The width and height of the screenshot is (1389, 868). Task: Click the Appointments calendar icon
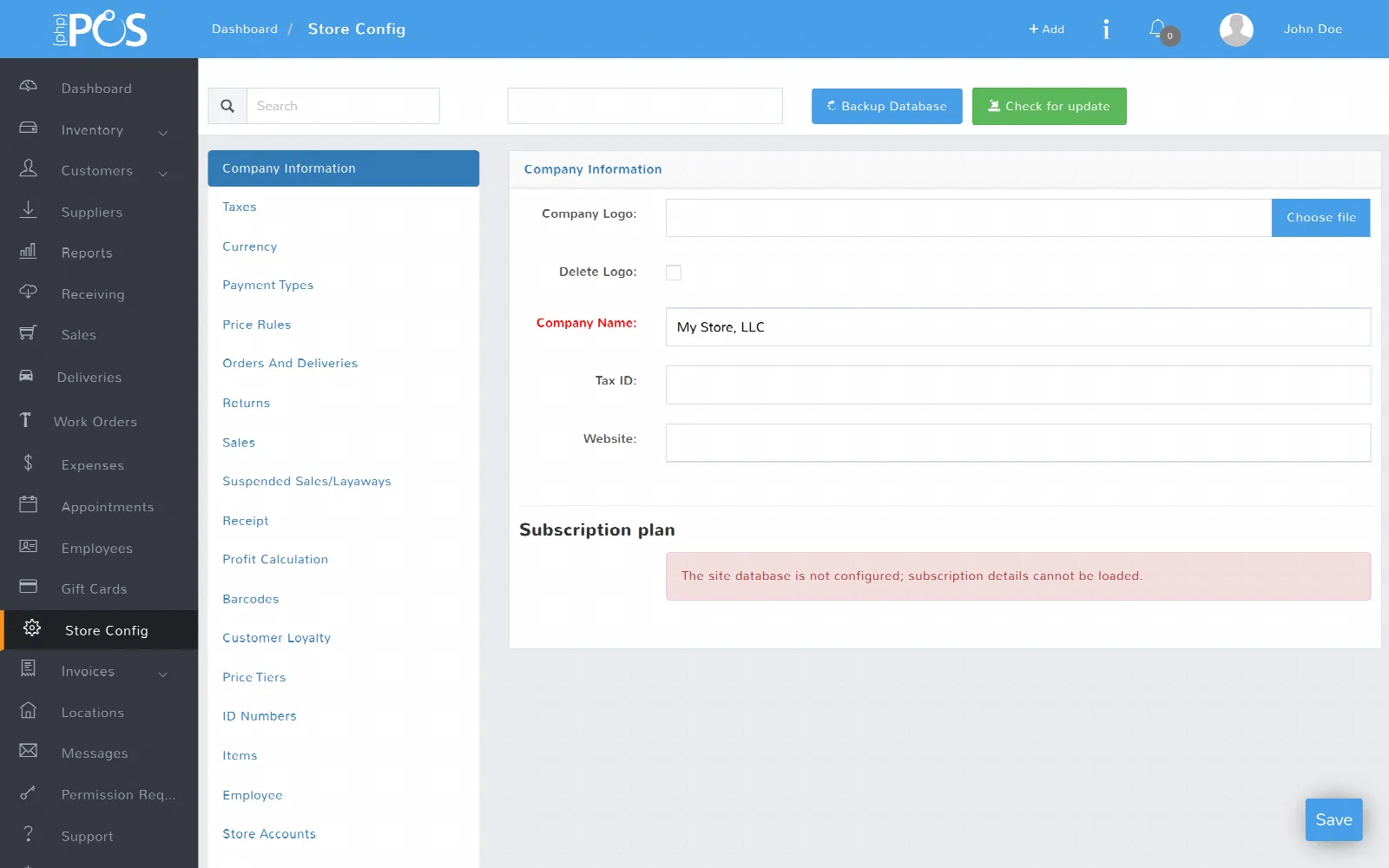click(x=29, y=504)
